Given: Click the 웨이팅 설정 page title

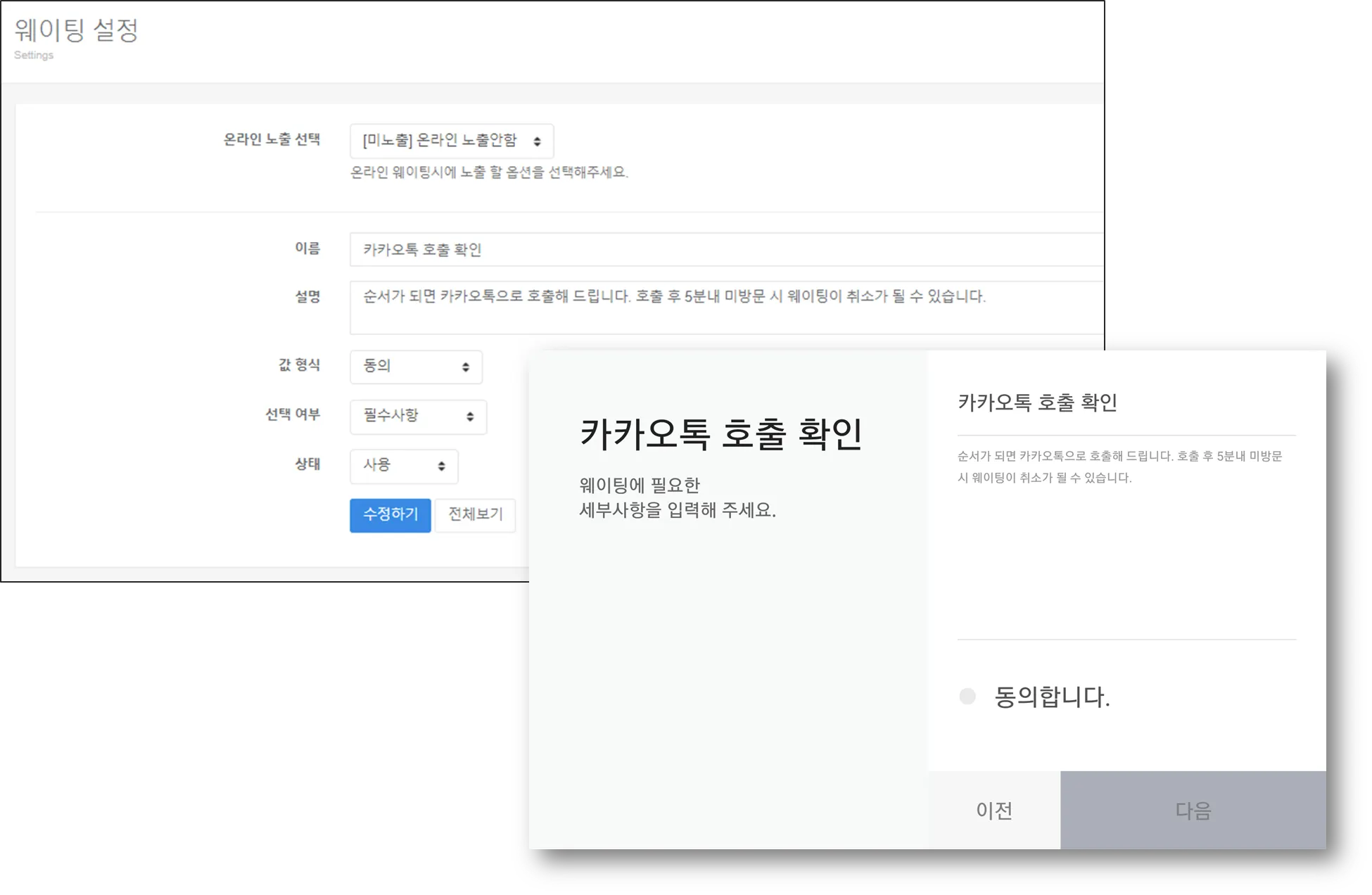Looking at the screenshot, I should click(x=76, y=30).
